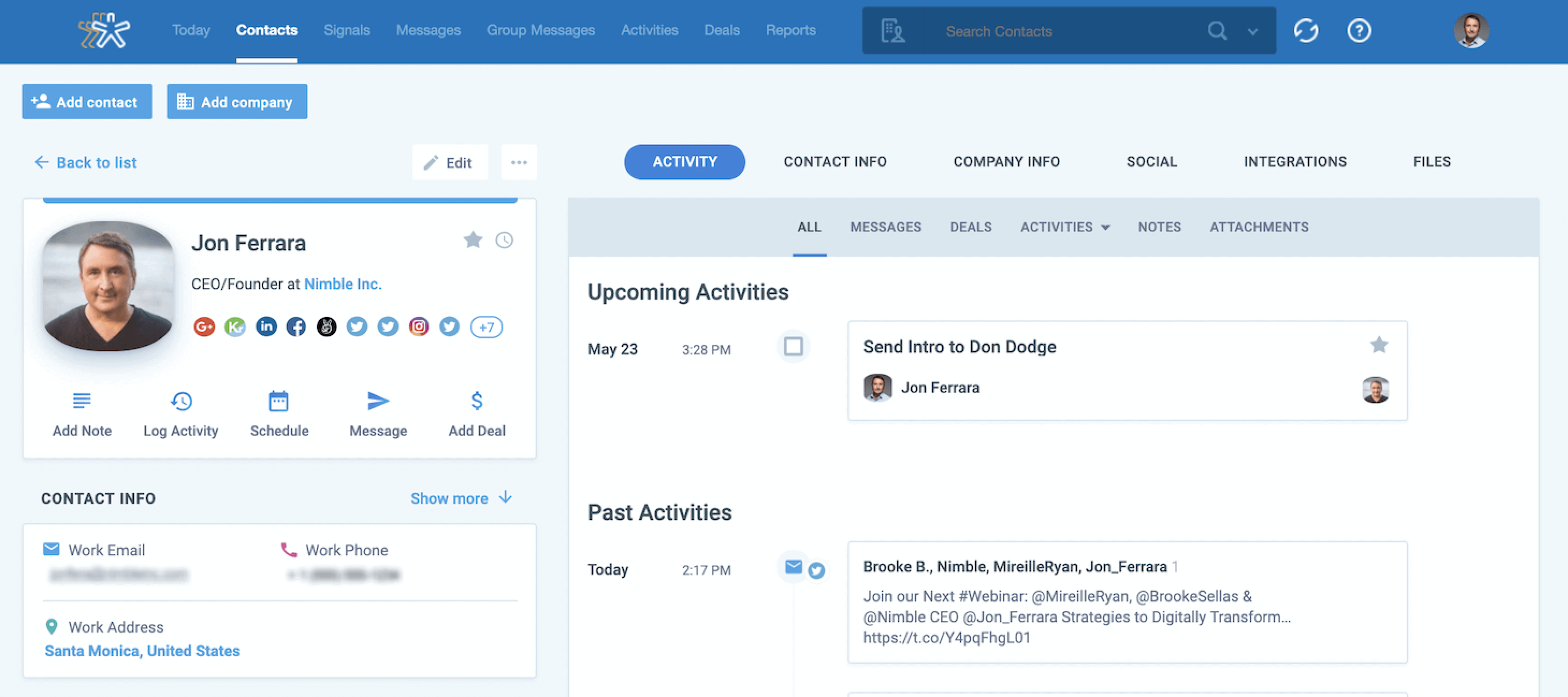Click Jon Ferrara's name in the task card

tap(940, 388)
